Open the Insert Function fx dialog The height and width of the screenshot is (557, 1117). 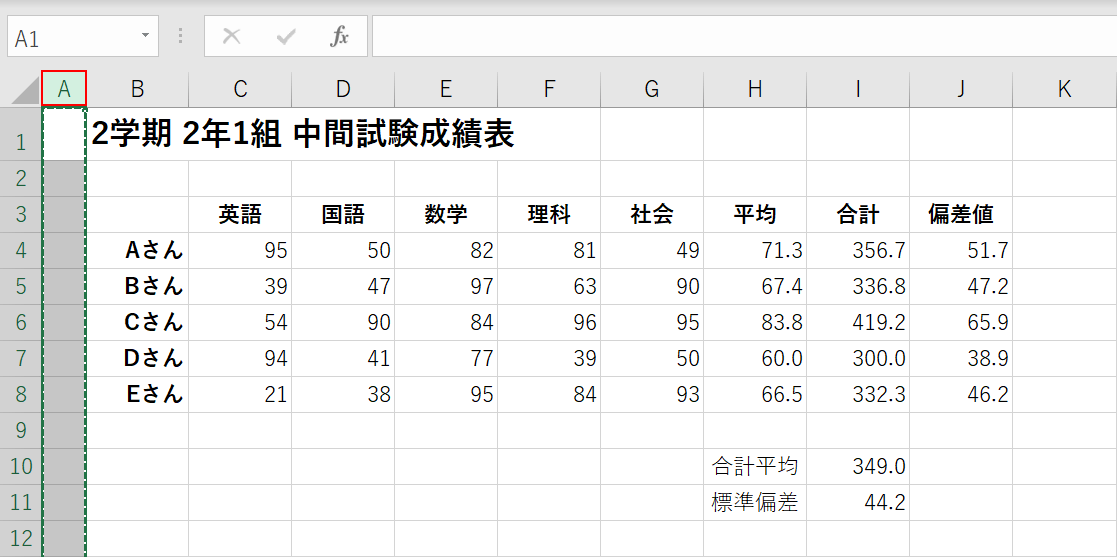pyautogui.click(x=339, y=36)
